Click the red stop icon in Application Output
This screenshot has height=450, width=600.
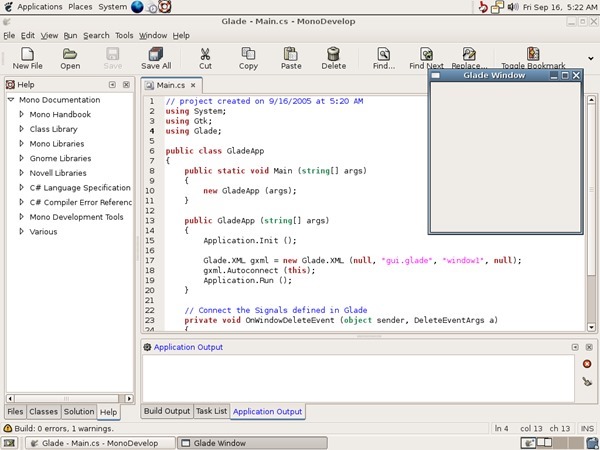587,364
